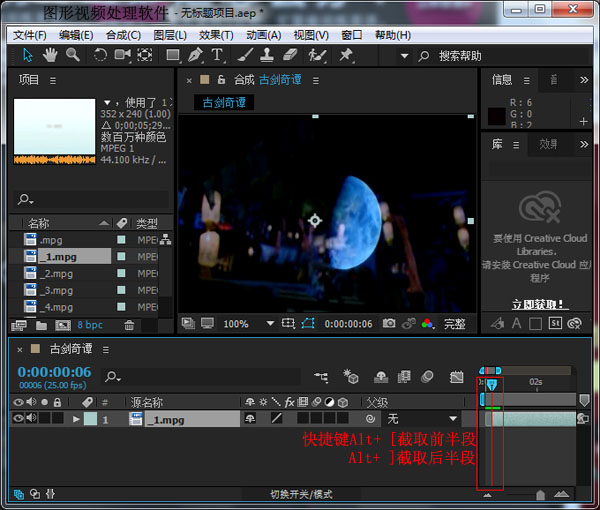Toggle draft 3D icon in timeline

click(x=351, y=377)
